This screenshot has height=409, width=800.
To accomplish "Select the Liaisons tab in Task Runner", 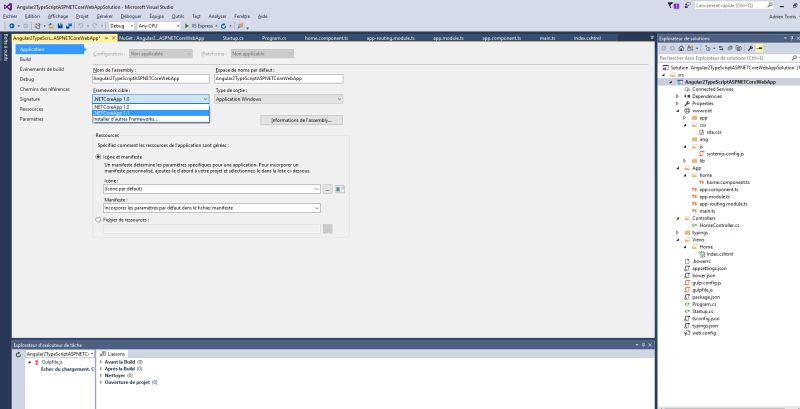I will click(x=113, y=354).
